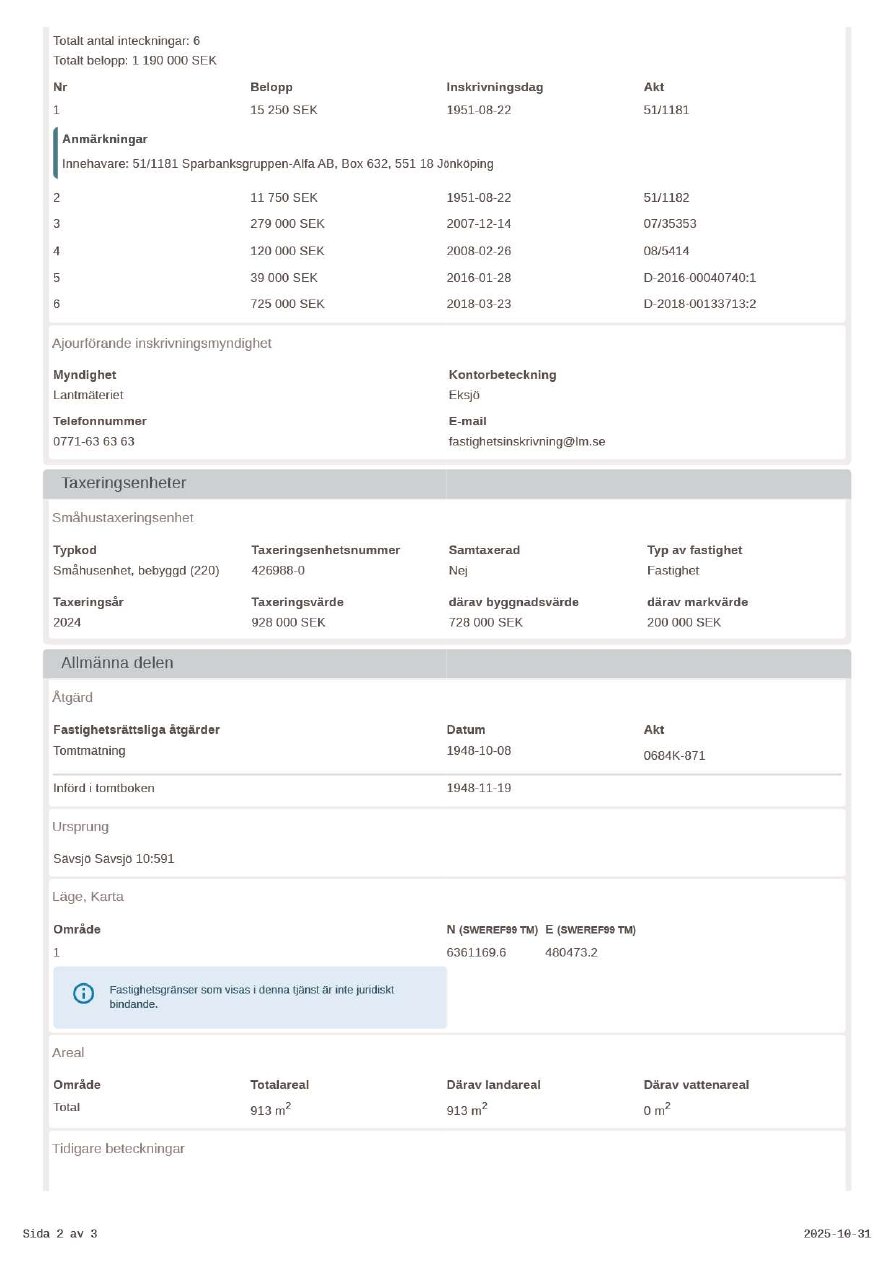Image resolution: width=892 pixels, height=1262 pixels.
Task: Click the email fastighetsinskrivning@lm.se
Action: click(x=527, y=441)
